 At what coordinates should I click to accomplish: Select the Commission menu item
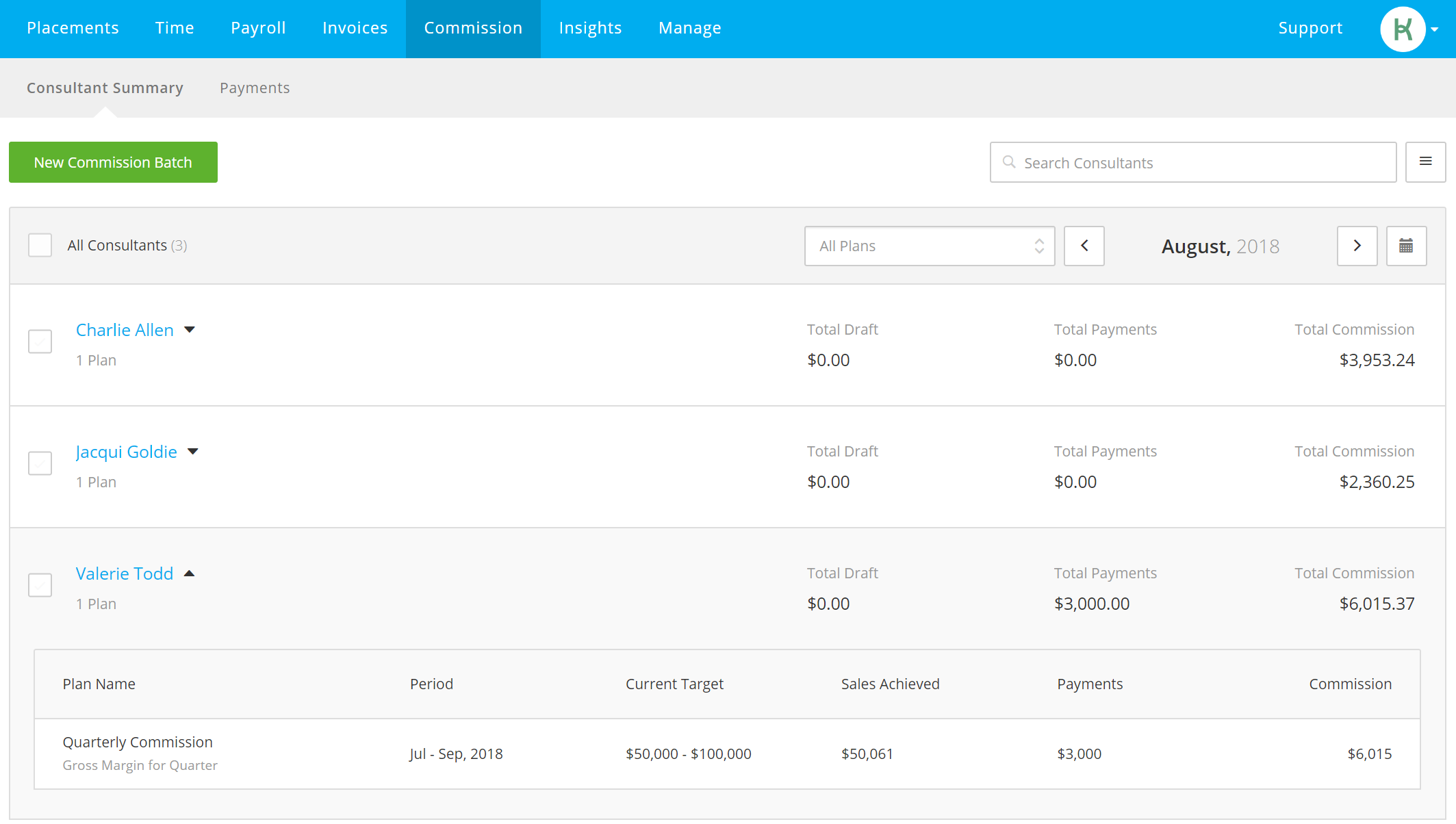pyautogui.click(x=473, y=29)
